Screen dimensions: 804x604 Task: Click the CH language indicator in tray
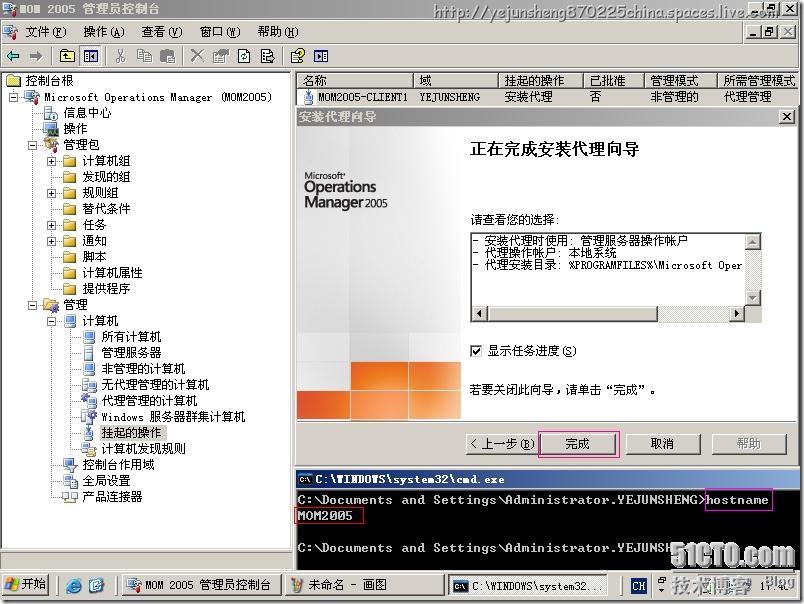[638, 585]
